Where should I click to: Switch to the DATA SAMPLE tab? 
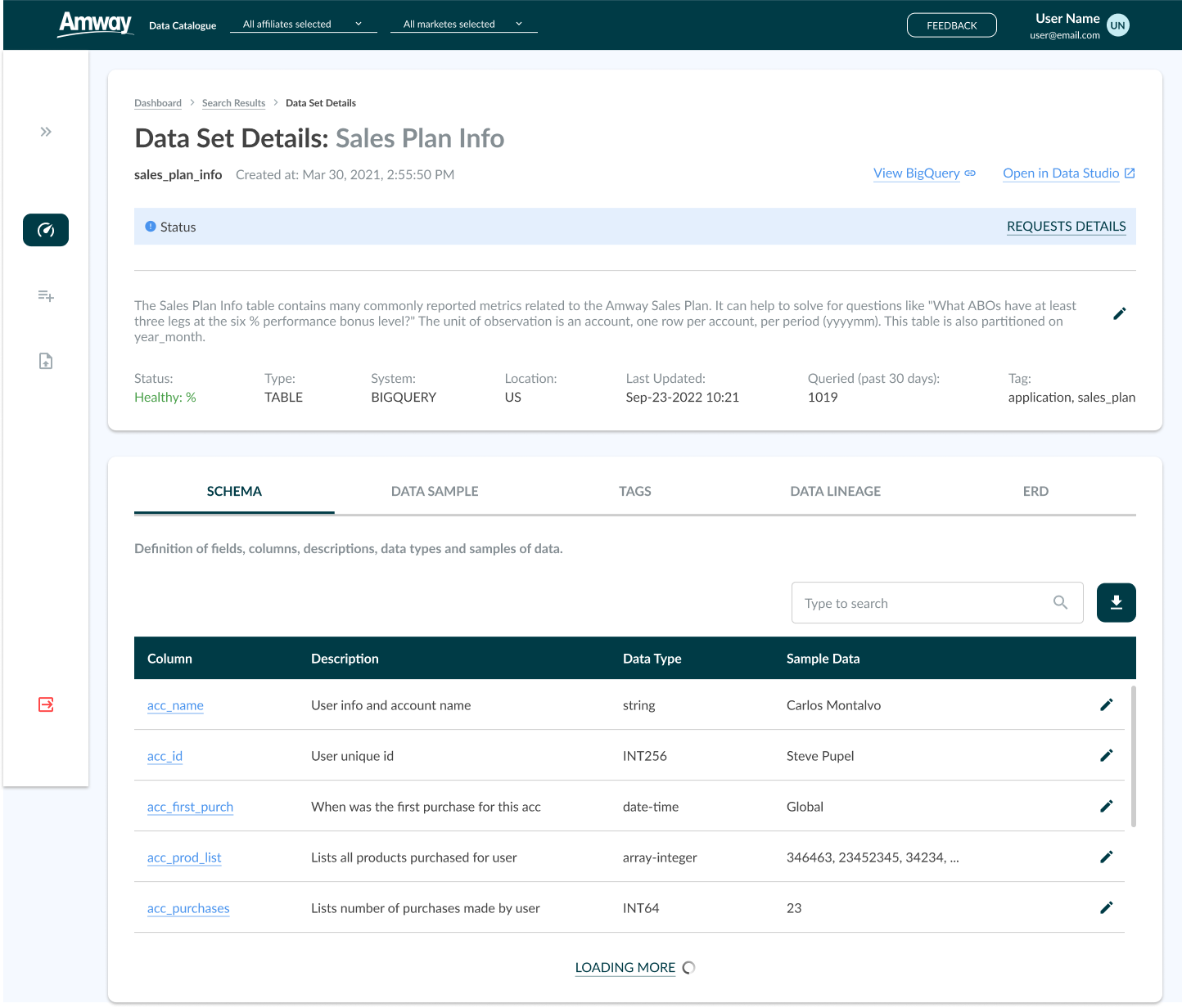point(435,491)
